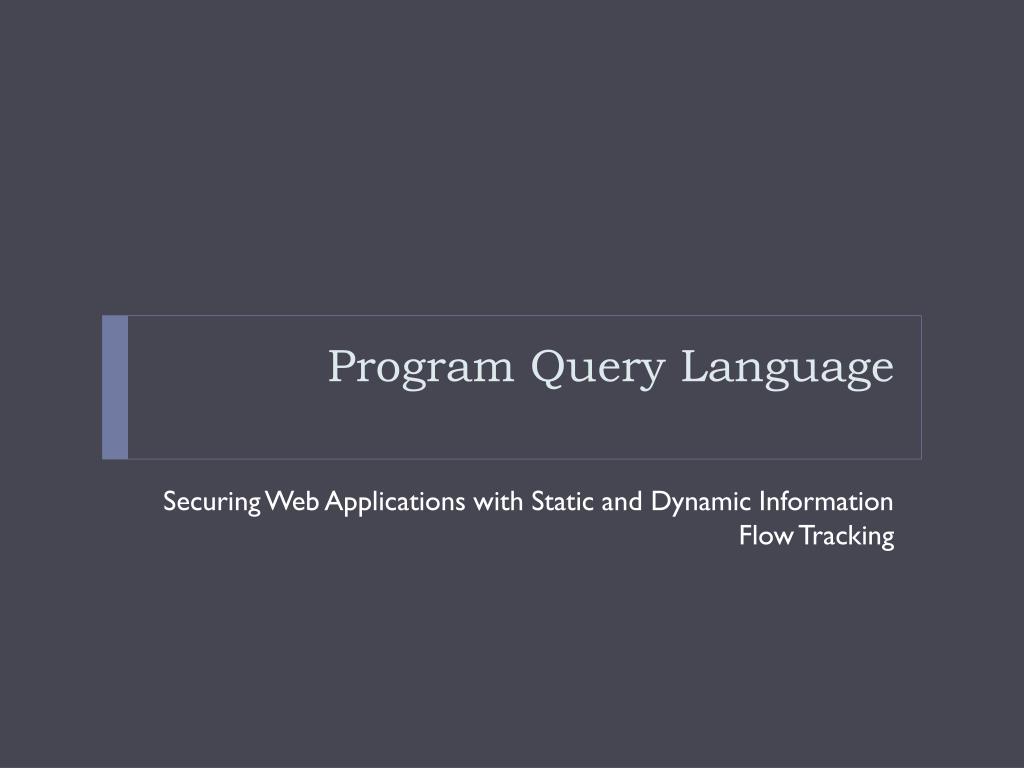Select the "Program Query Language" title text
Screen dimensions: 1024x768
(611, 368)
